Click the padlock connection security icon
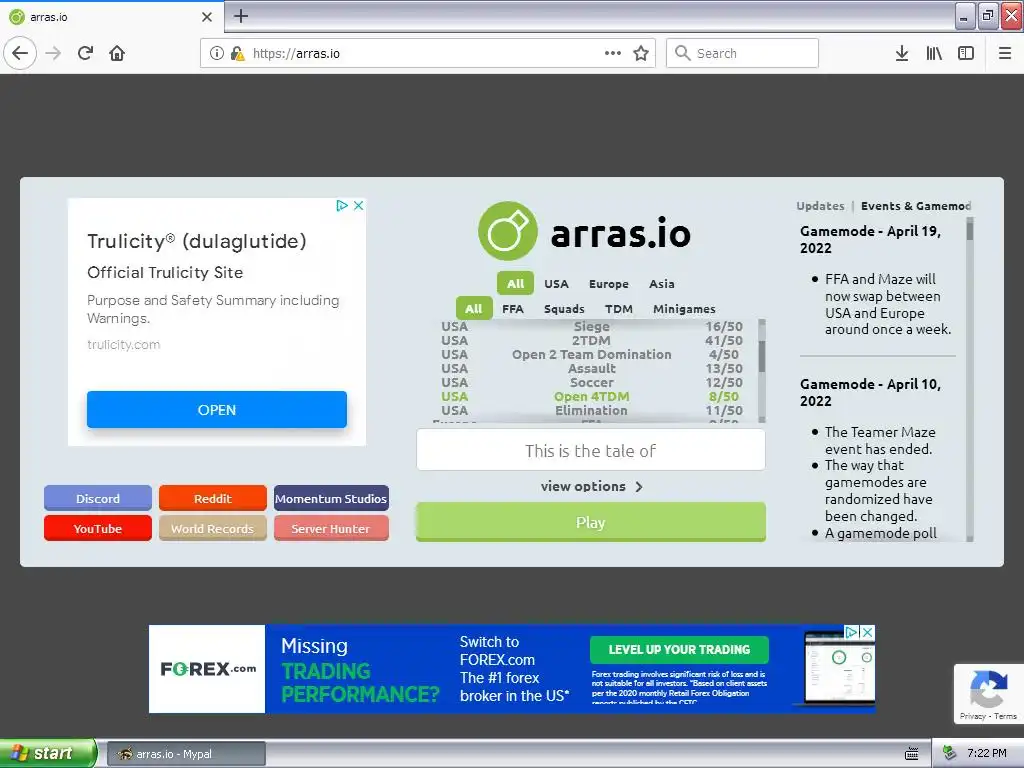This screenshot has width=1024, height=768. [x=238, y=53]
